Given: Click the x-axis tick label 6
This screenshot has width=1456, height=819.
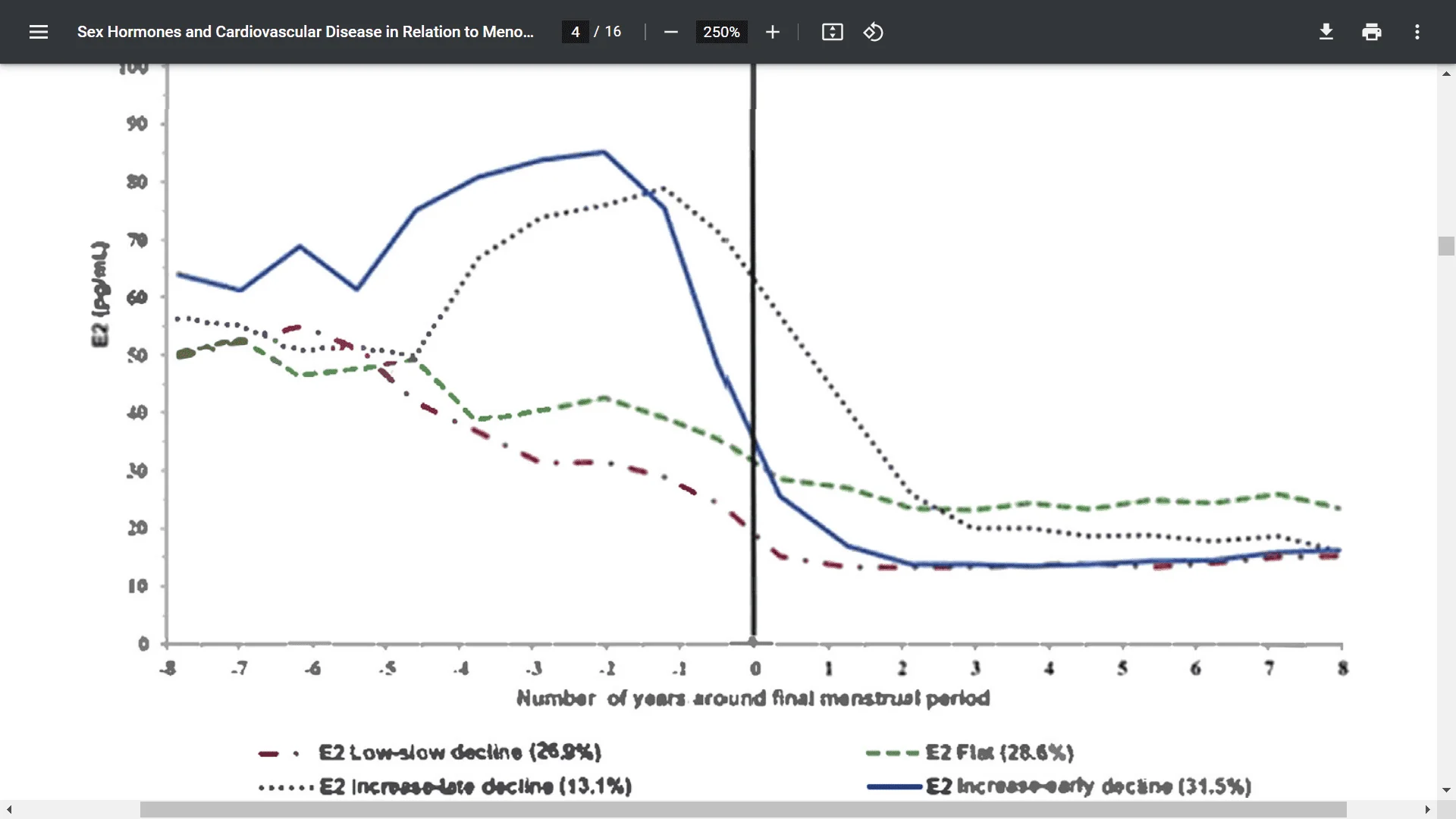Looking at the screenshot, I should point(1196,668).
